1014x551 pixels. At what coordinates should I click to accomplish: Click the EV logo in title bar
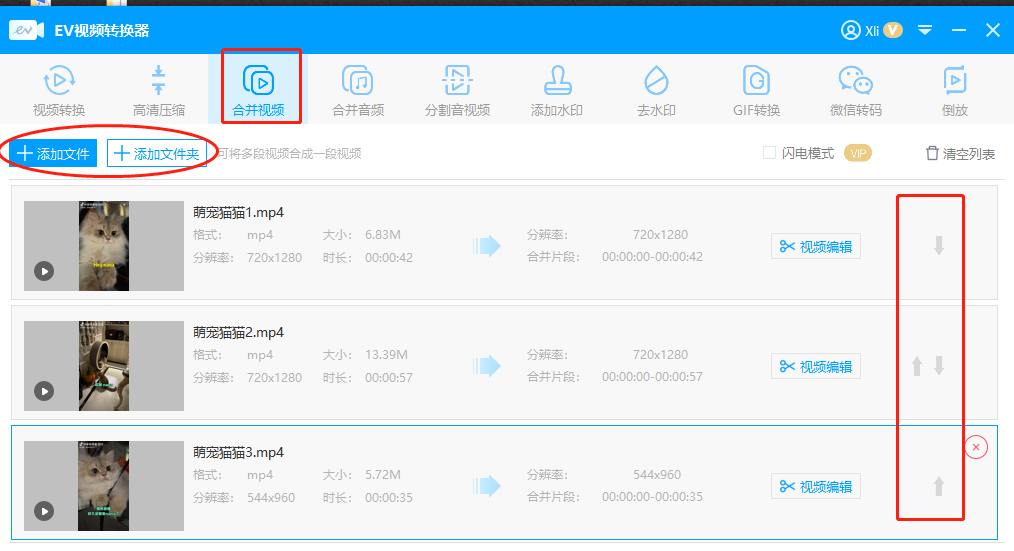tap(27, 30)
